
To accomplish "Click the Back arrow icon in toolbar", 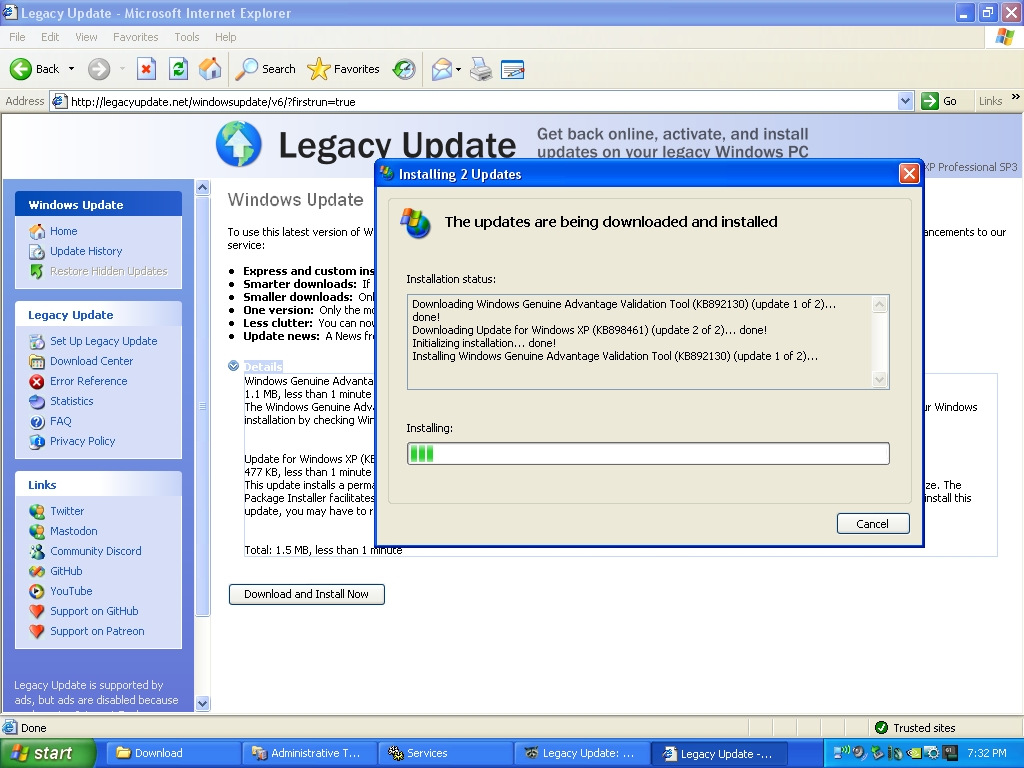I will click(21, 69).
